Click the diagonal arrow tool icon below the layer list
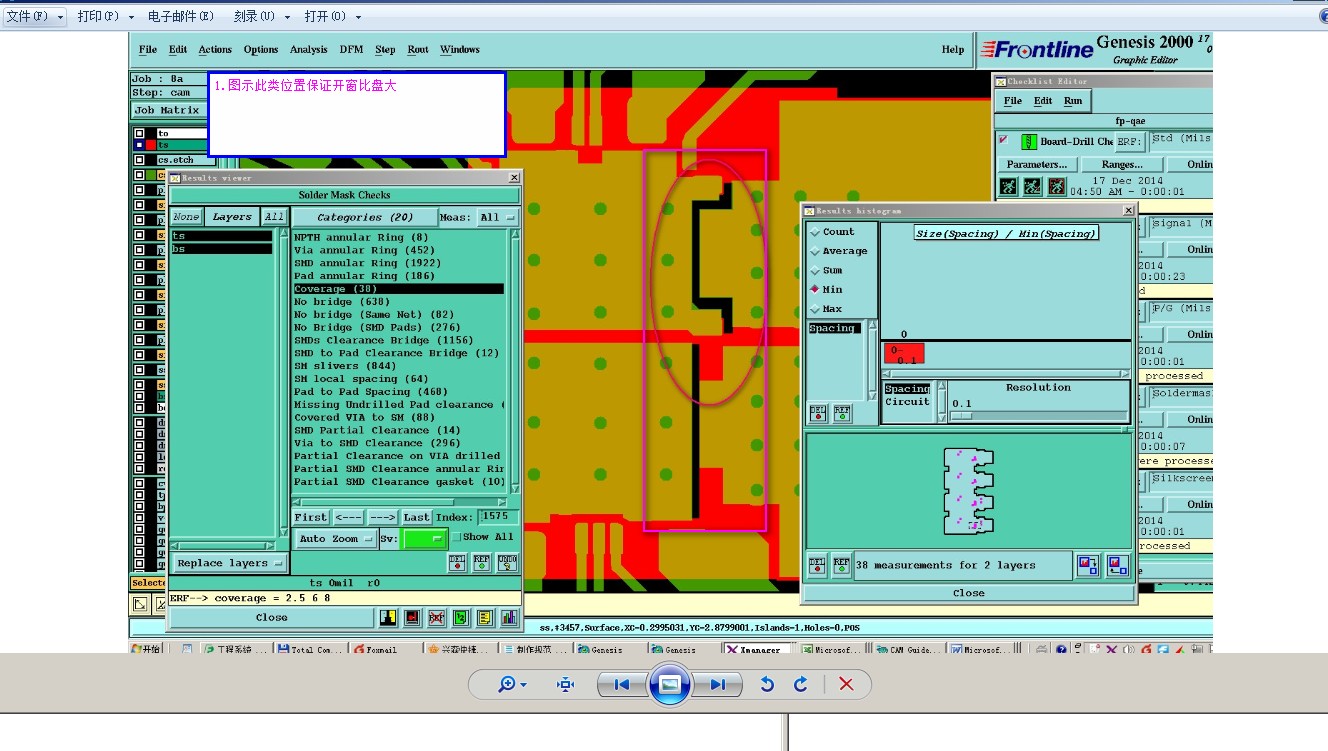The width and height of the screenshot is (1328, 751). (x=140, y=604)
